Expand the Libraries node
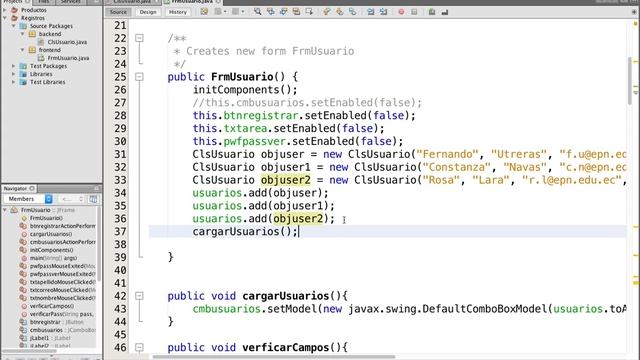Screen dimensions: 640x360 [x=13, y=74]
